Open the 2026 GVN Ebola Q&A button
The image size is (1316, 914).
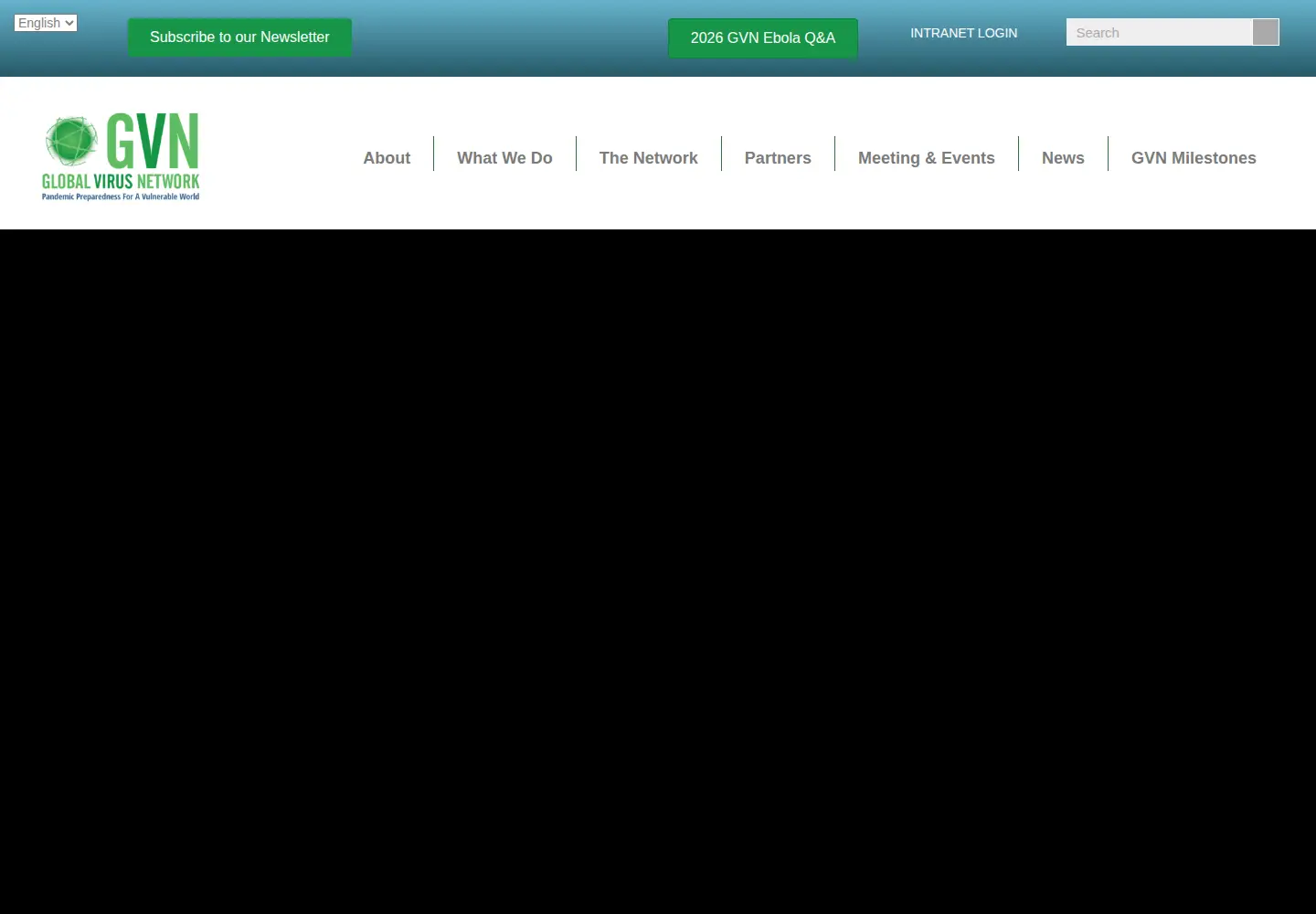pyautogui.click(x=763, y=38)
